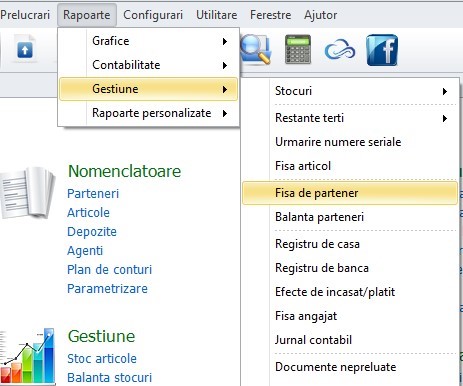Viewport: 463px width, 386px height.
Task: Open the Configurari menu
Action: [153, 15]
